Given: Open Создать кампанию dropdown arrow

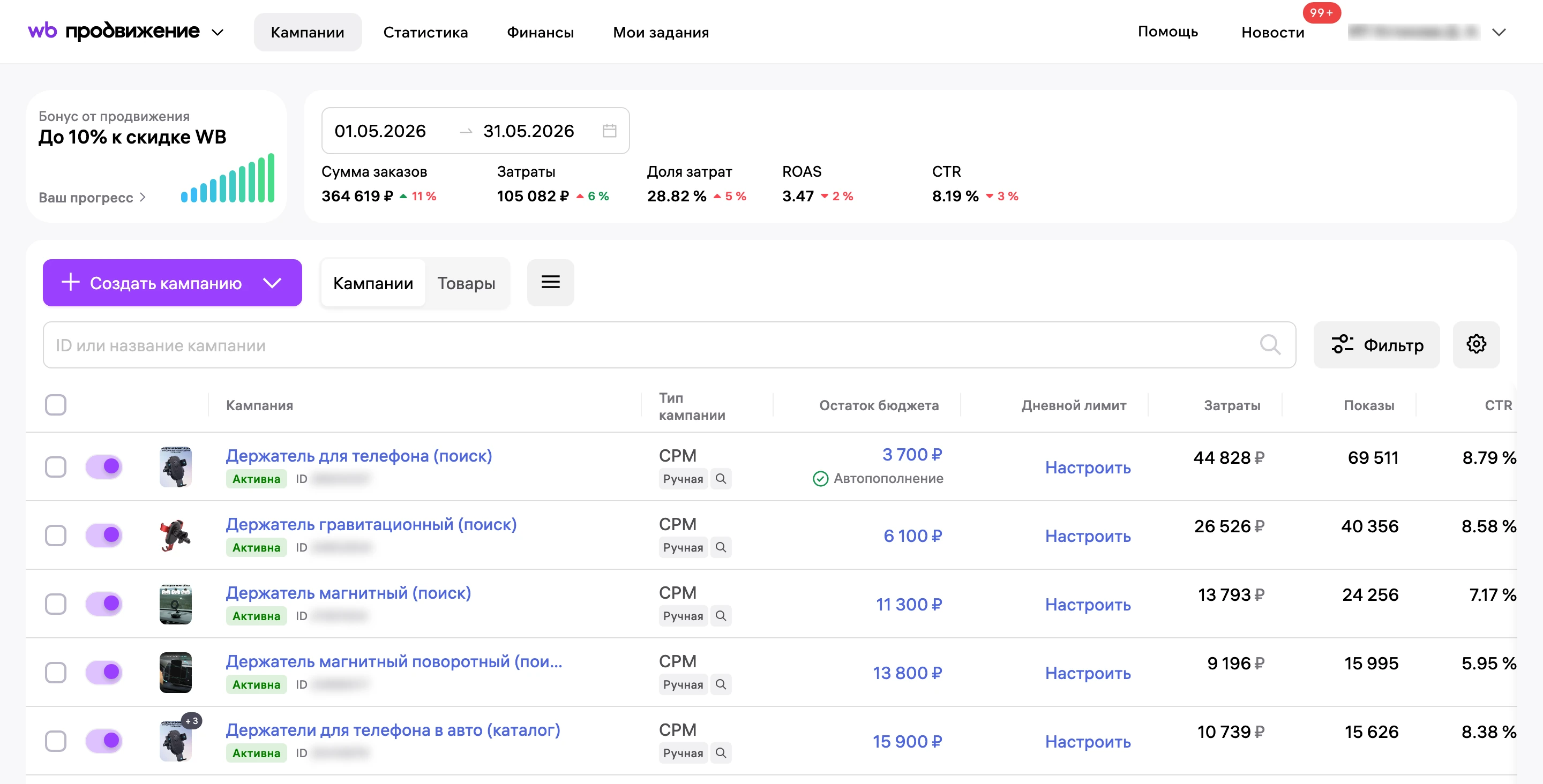Looking at the screenshot, I should 272,283.
